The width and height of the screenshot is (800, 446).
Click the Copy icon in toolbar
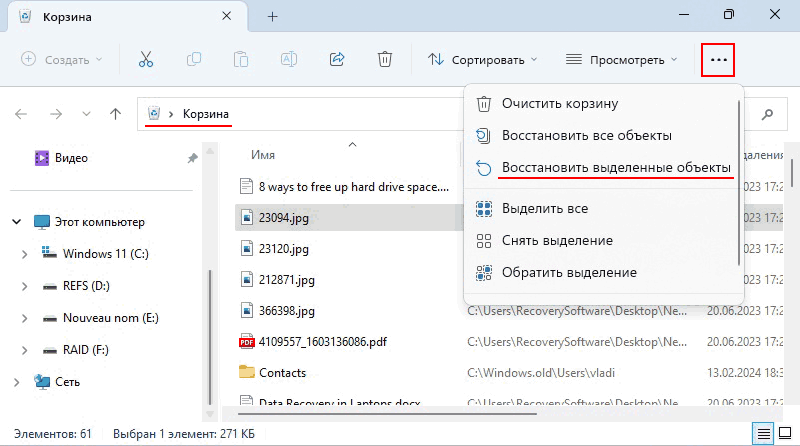(x=194, y=60)
